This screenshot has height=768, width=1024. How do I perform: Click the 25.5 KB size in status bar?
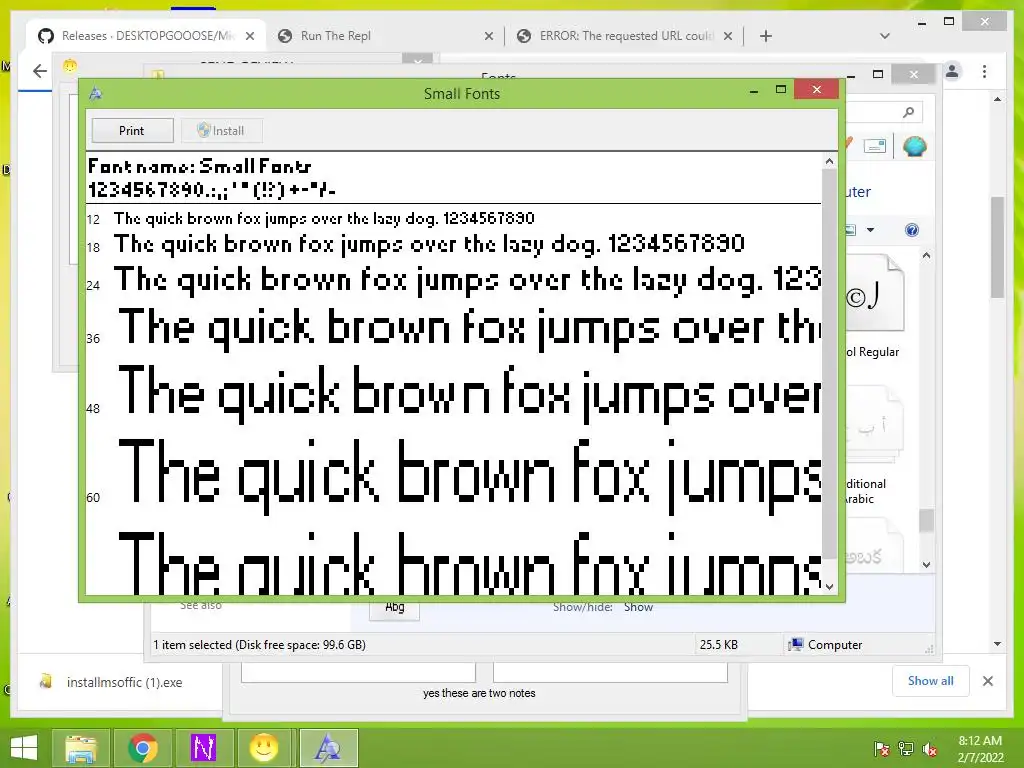718,645
